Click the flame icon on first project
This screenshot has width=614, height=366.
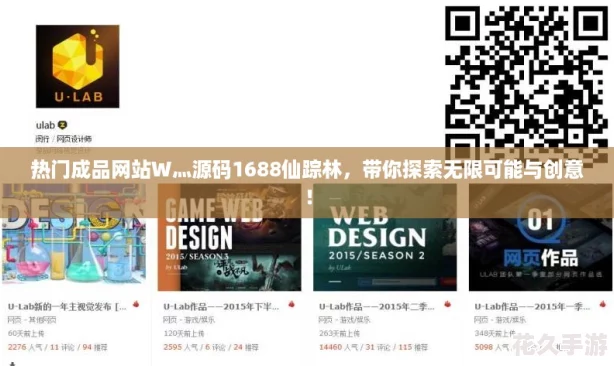136,304
